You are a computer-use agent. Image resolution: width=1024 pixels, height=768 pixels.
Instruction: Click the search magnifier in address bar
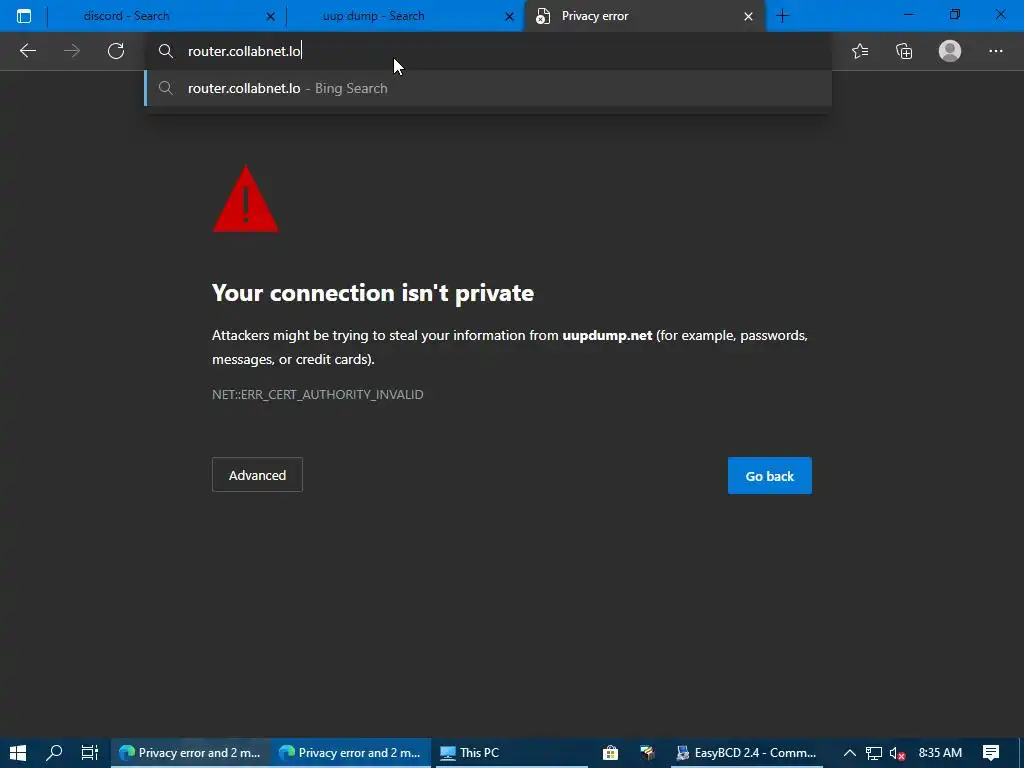[166, 51]
